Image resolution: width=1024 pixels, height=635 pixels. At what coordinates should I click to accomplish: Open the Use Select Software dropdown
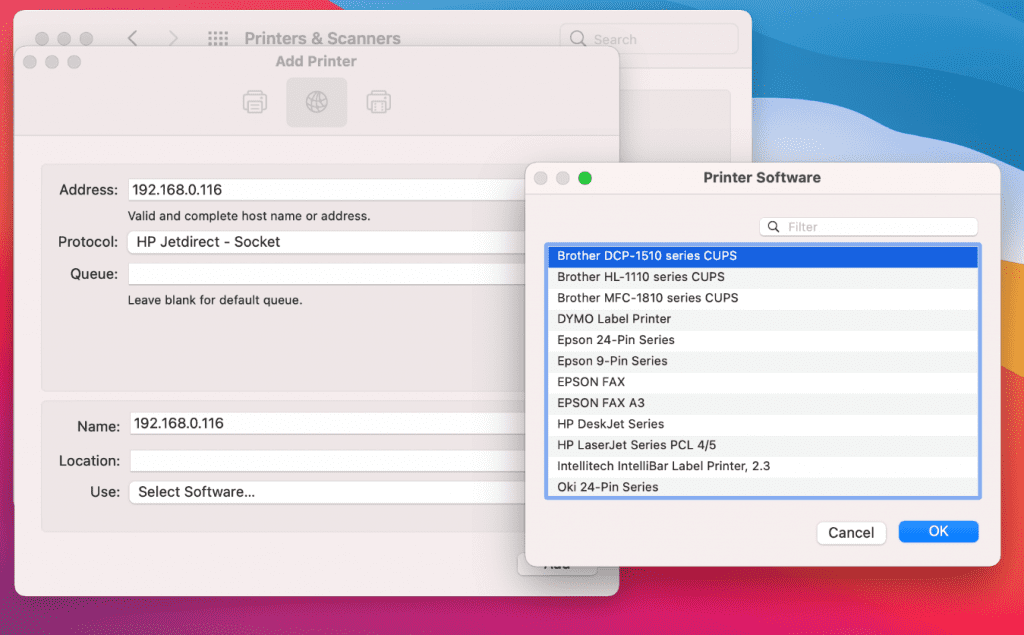[x=327, y=492]
